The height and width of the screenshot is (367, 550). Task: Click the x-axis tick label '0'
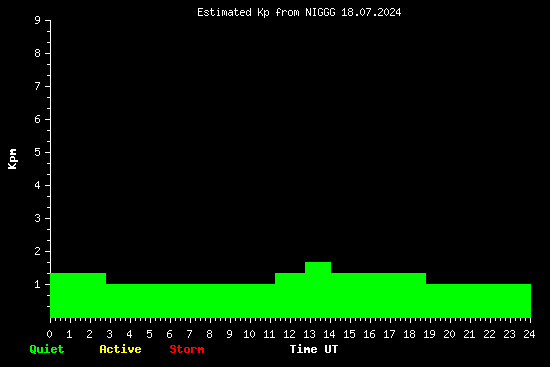coord(49,334)
